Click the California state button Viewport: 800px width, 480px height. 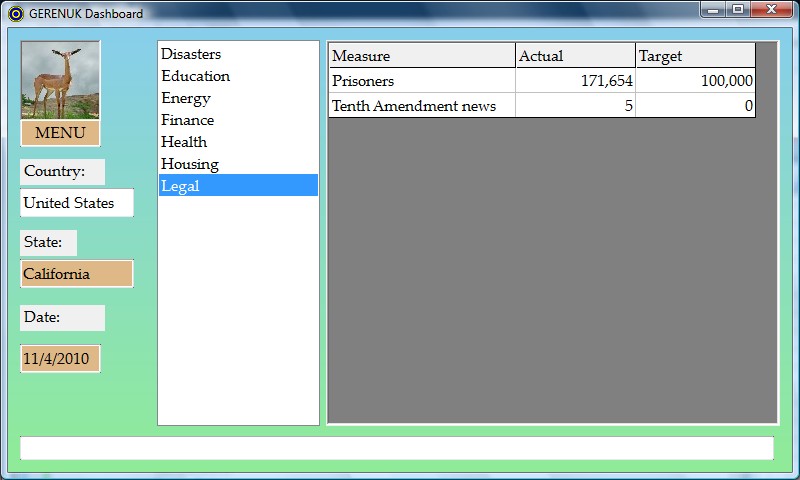click(x=77, y=274)
